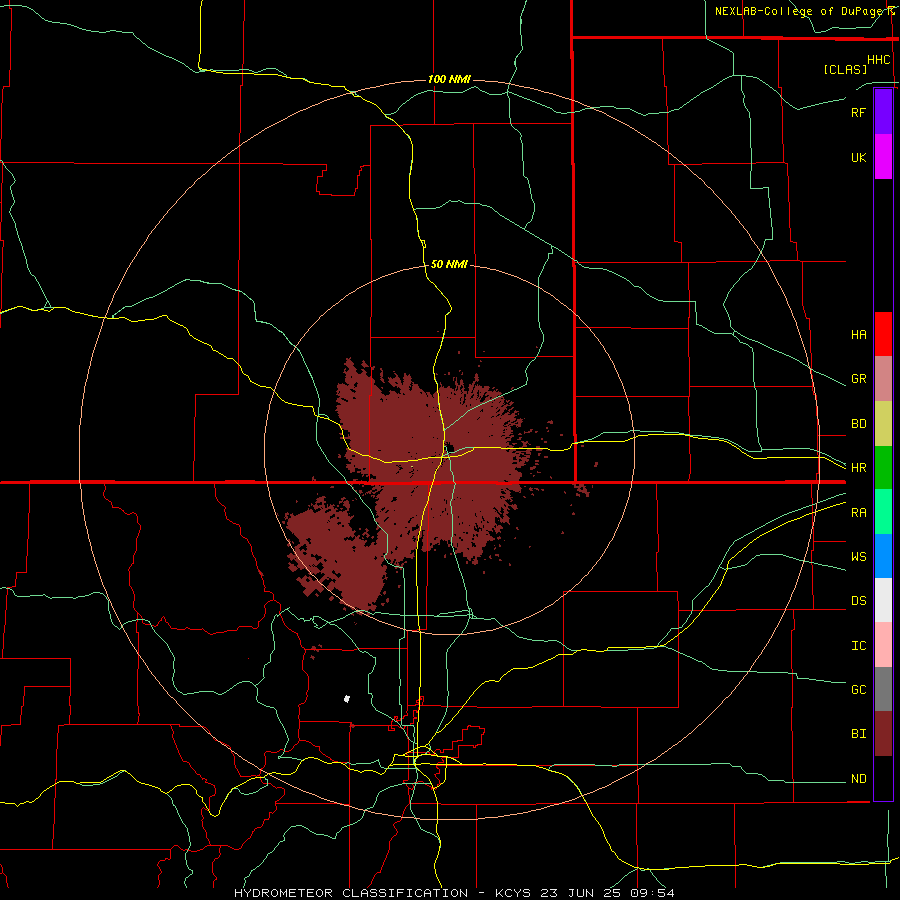Click the HR green legend swatch
The width and height of the screenshot is (900, 900).
pos(883,468)
